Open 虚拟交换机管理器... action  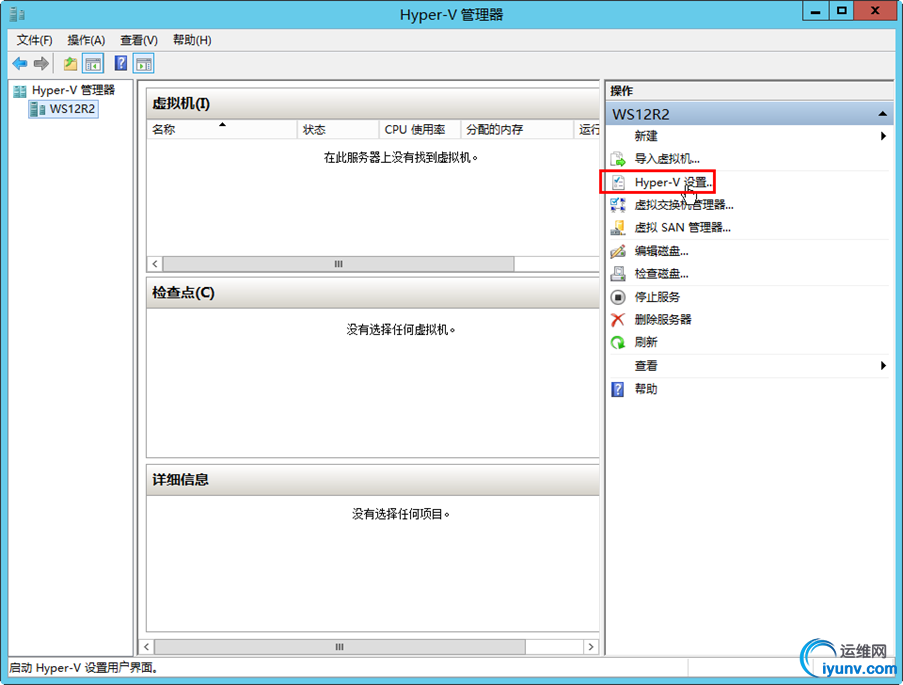pyautogui.click(x=684, y=205)
